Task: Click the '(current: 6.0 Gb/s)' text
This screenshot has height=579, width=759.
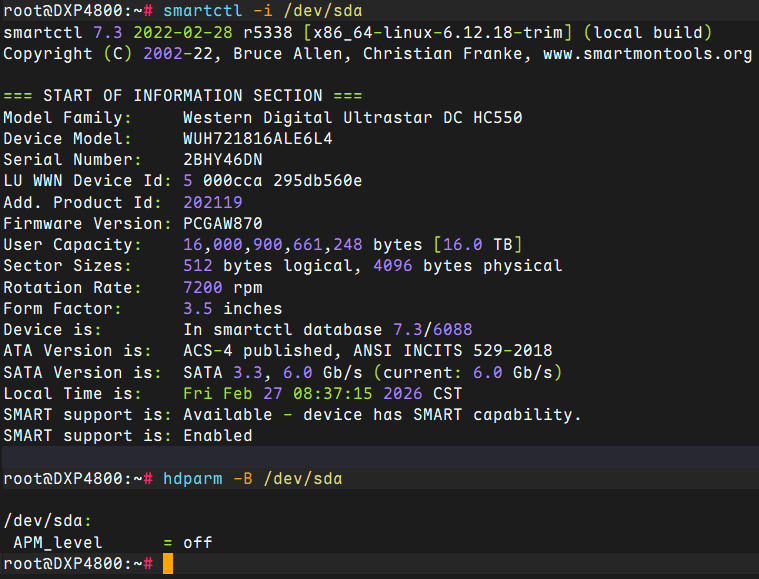Action: [468, 373]
